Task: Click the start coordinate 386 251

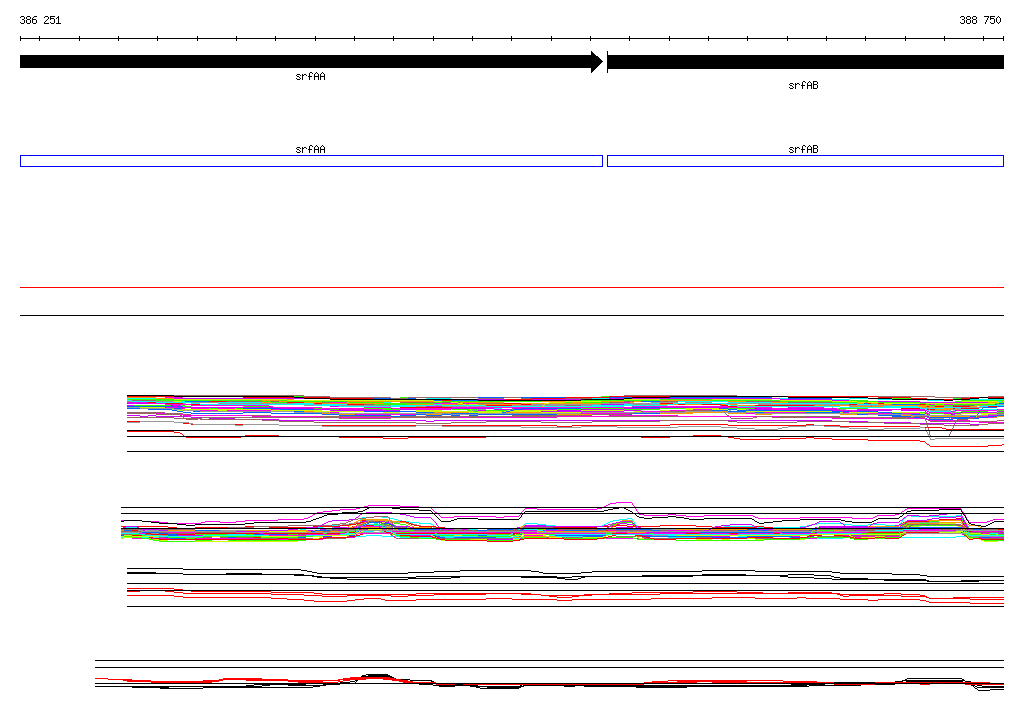Action: coord(40,20)
